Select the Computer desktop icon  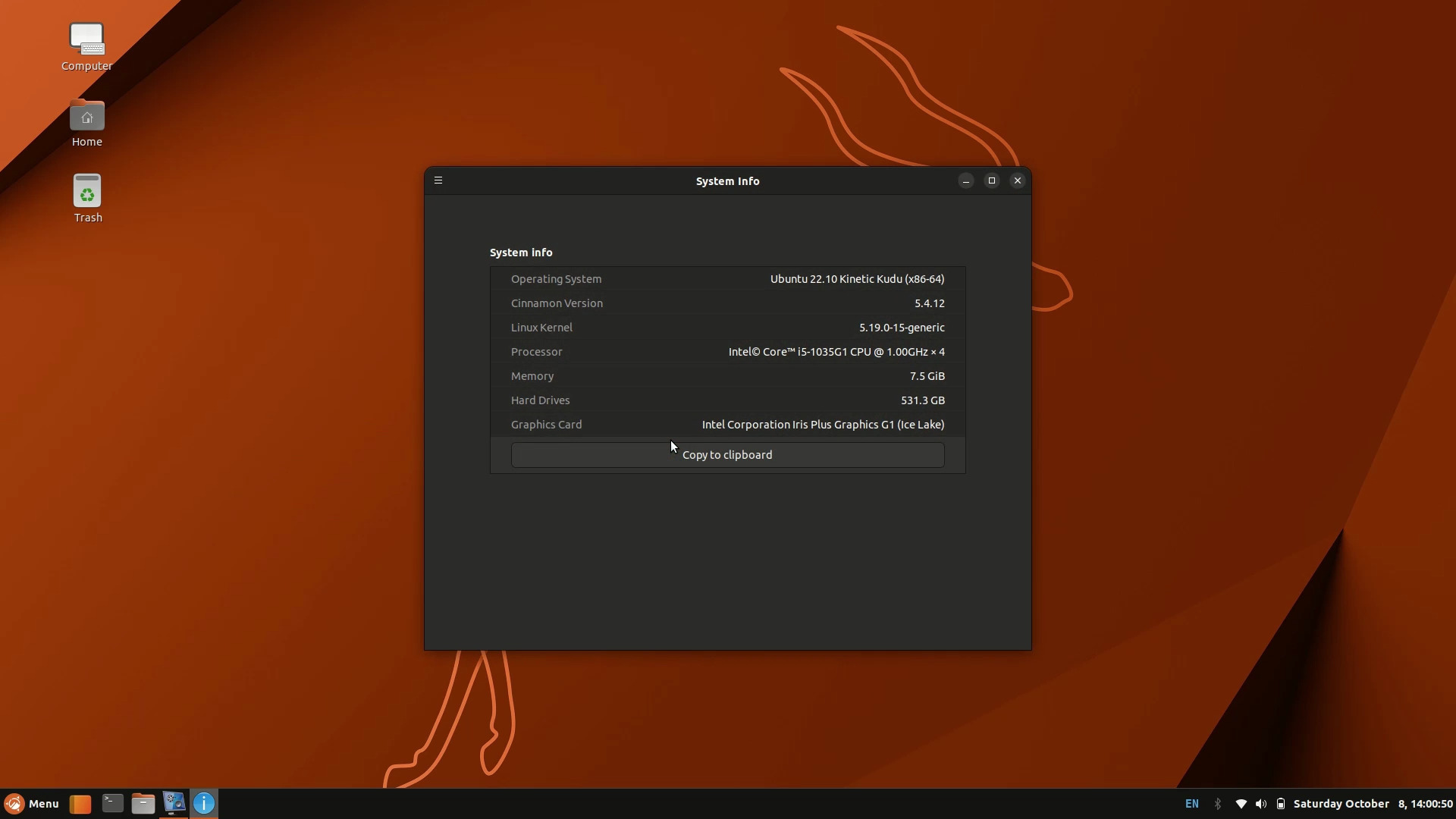86,47
